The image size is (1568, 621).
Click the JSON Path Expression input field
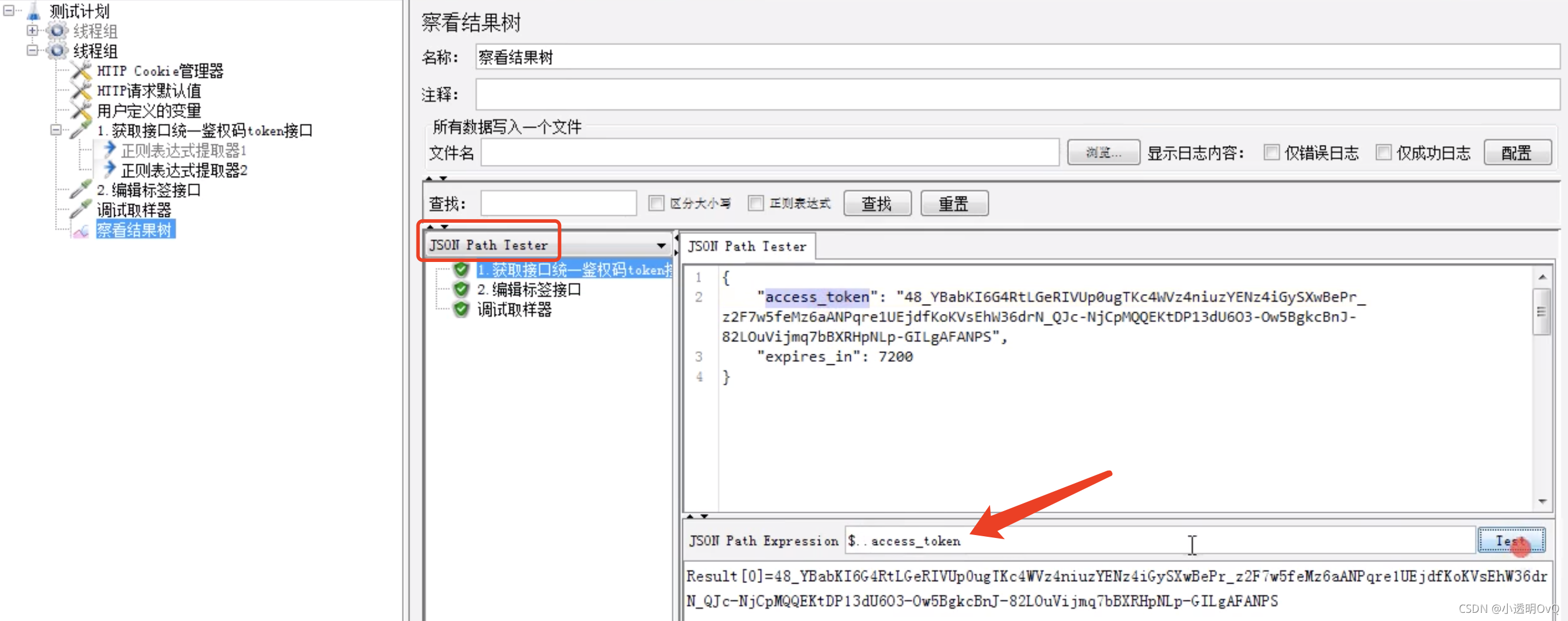coord(1160,541)
